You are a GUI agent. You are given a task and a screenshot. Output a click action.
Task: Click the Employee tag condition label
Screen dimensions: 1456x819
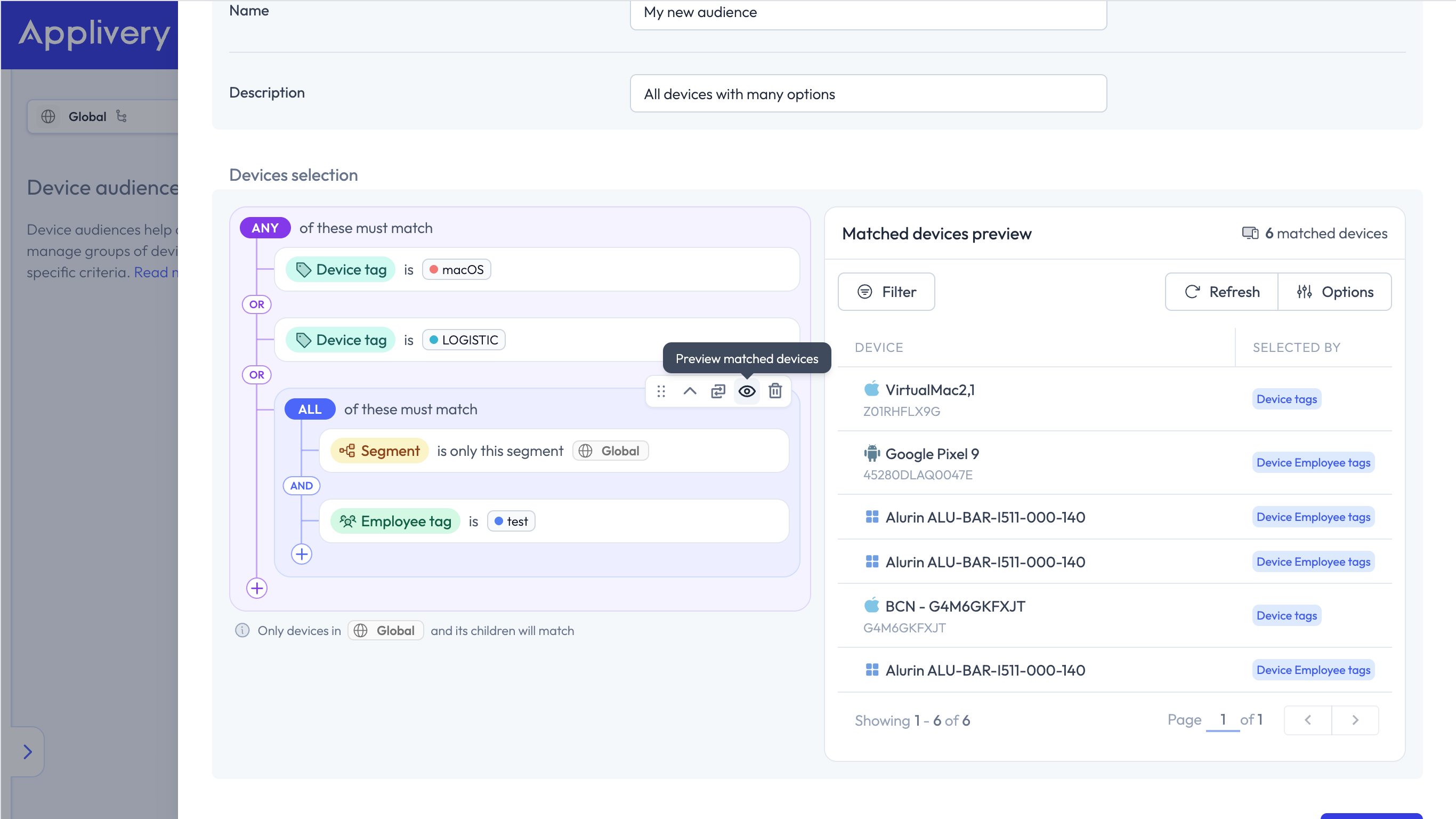pos(395,521)
